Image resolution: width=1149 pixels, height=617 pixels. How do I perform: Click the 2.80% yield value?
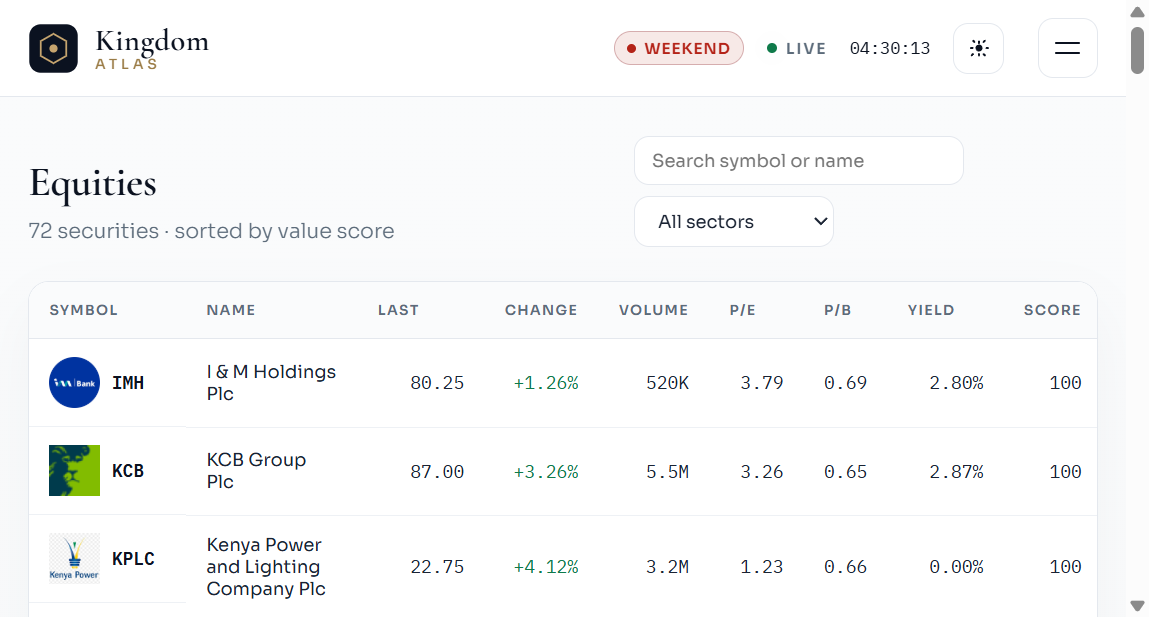(x=956, y=383)
